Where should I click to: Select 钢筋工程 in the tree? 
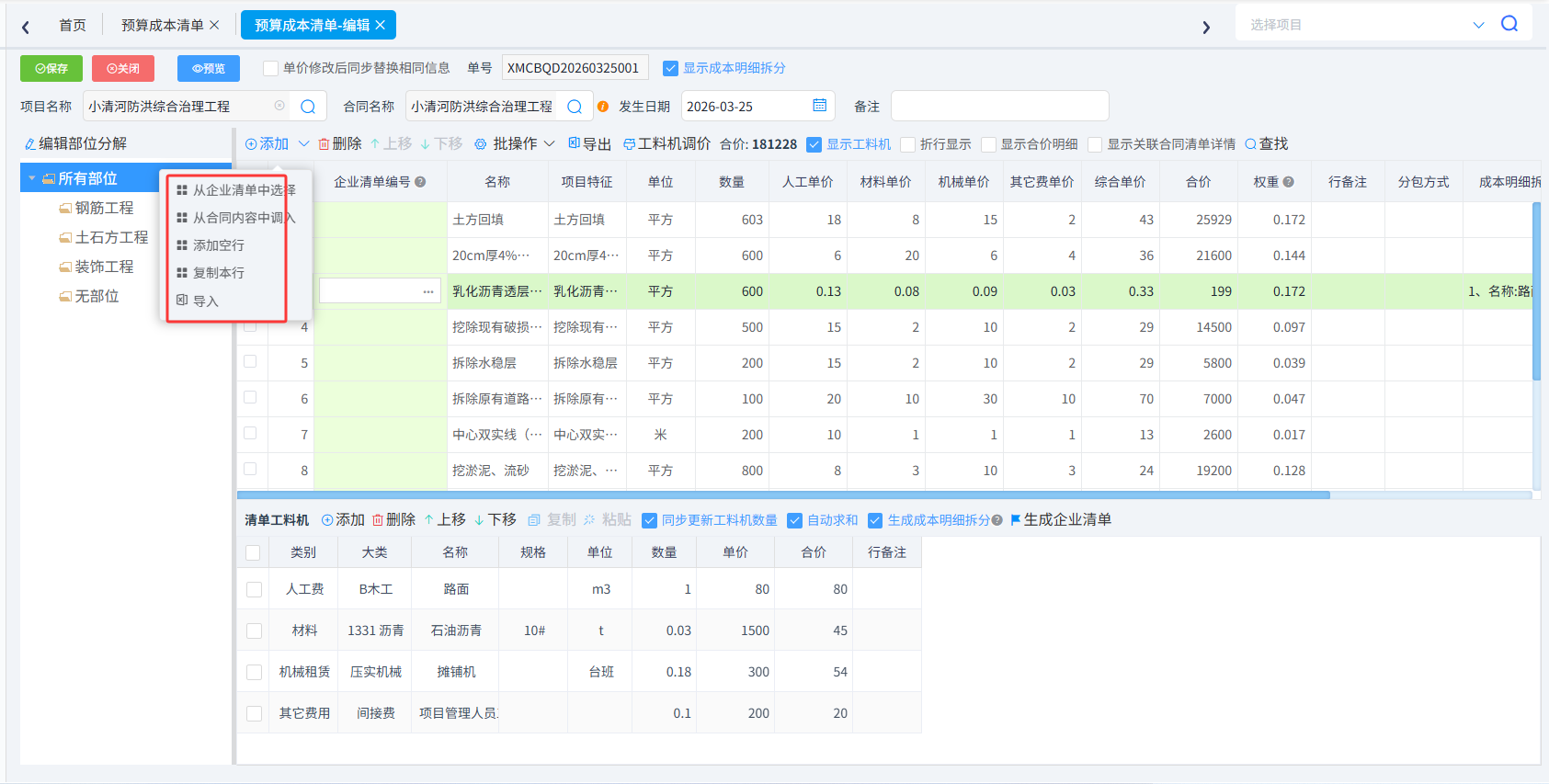(x=104, y=209)
